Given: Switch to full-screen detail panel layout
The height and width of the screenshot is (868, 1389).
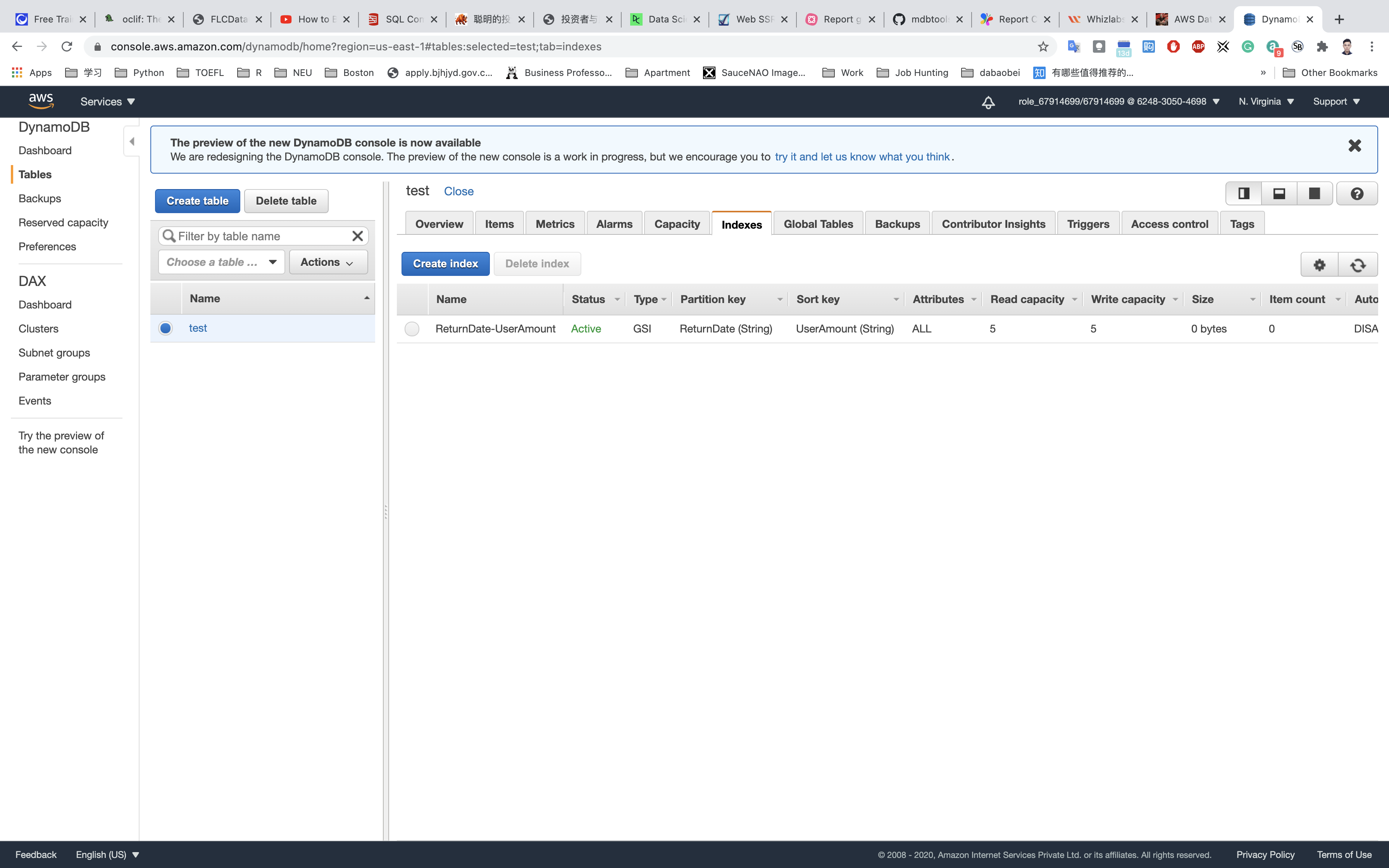Looking at the screenshot, I should pyautogui.click(x=1314, y=193).
